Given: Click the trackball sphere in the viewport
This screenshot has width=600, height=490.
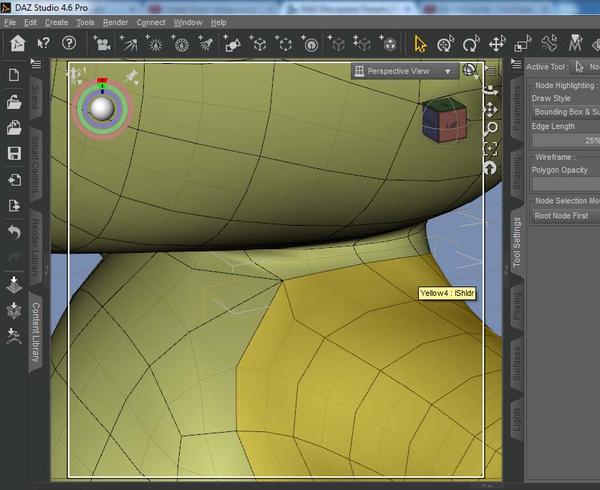Looking at the screenshot, I should click(102, 108).
